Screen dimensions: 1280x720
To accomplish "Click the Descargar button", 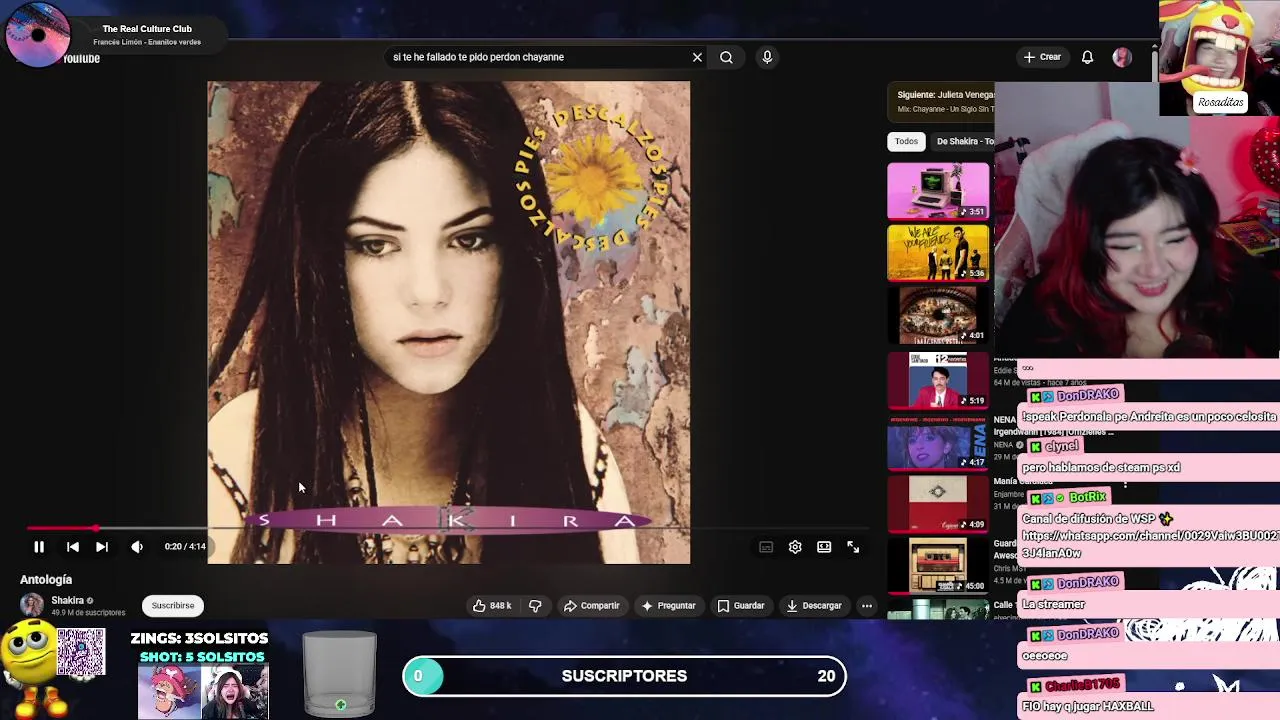I will [x=815, y=605].
